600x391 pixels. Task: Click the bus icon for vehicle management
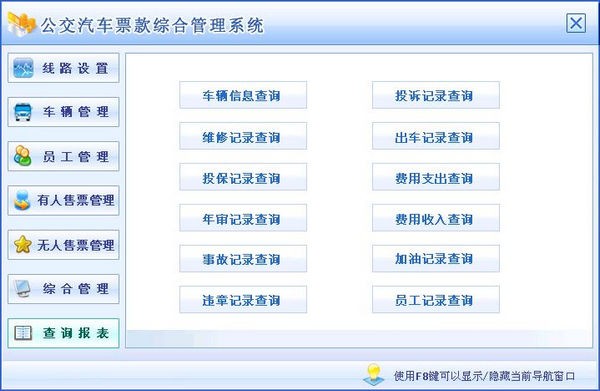tap(23, 112)
